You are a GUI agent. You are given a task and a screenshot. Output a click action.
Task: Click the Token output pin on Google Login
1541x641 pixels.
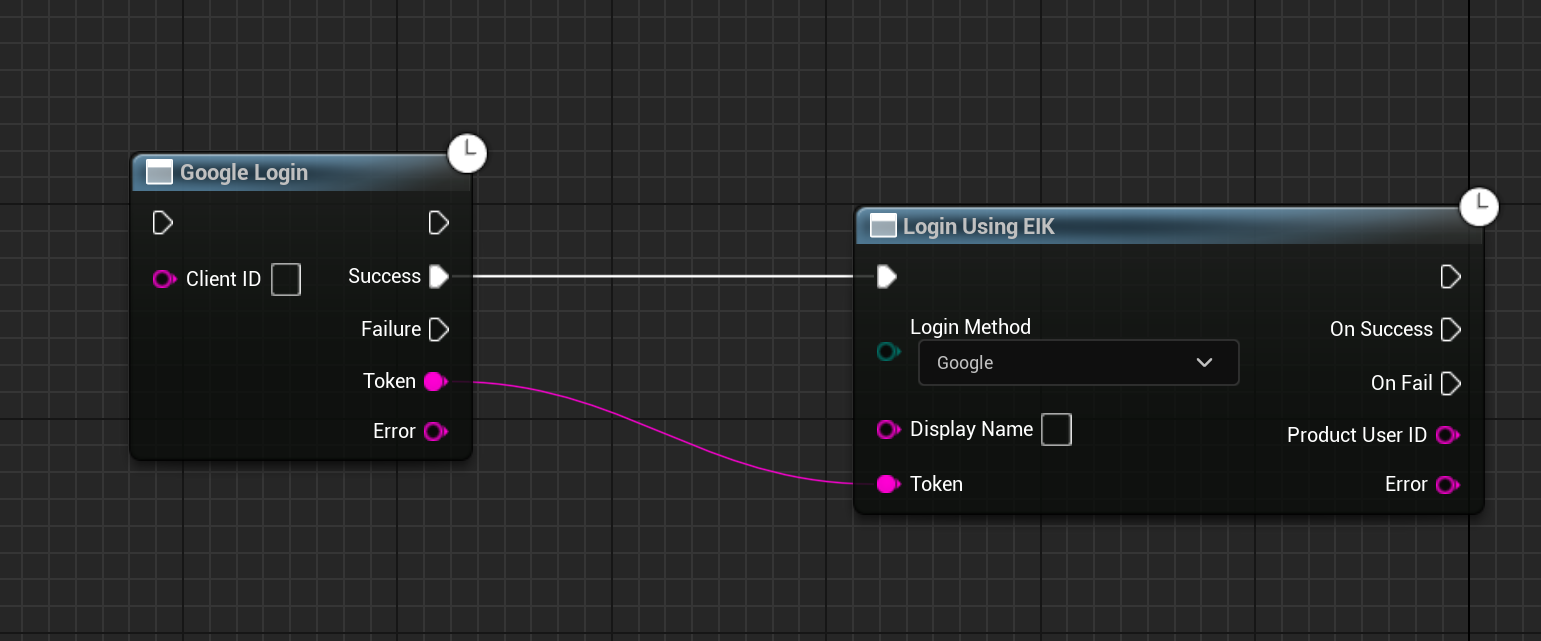tap(435, 381)
